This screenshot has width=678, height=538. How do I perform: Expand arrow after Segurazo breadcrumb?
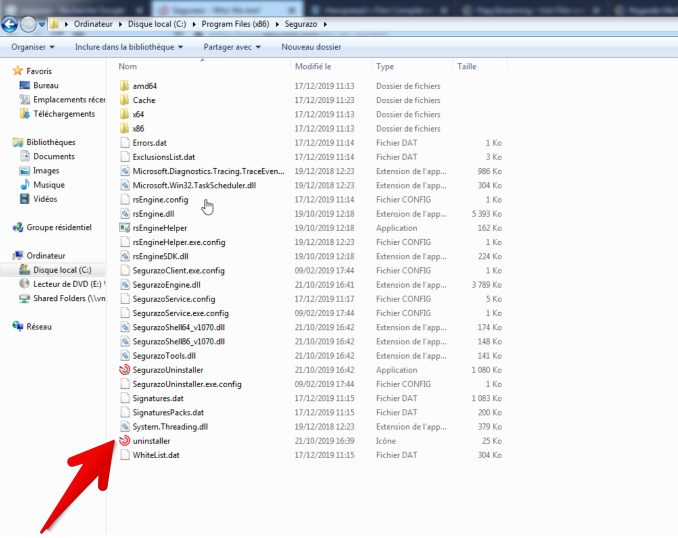325,24
